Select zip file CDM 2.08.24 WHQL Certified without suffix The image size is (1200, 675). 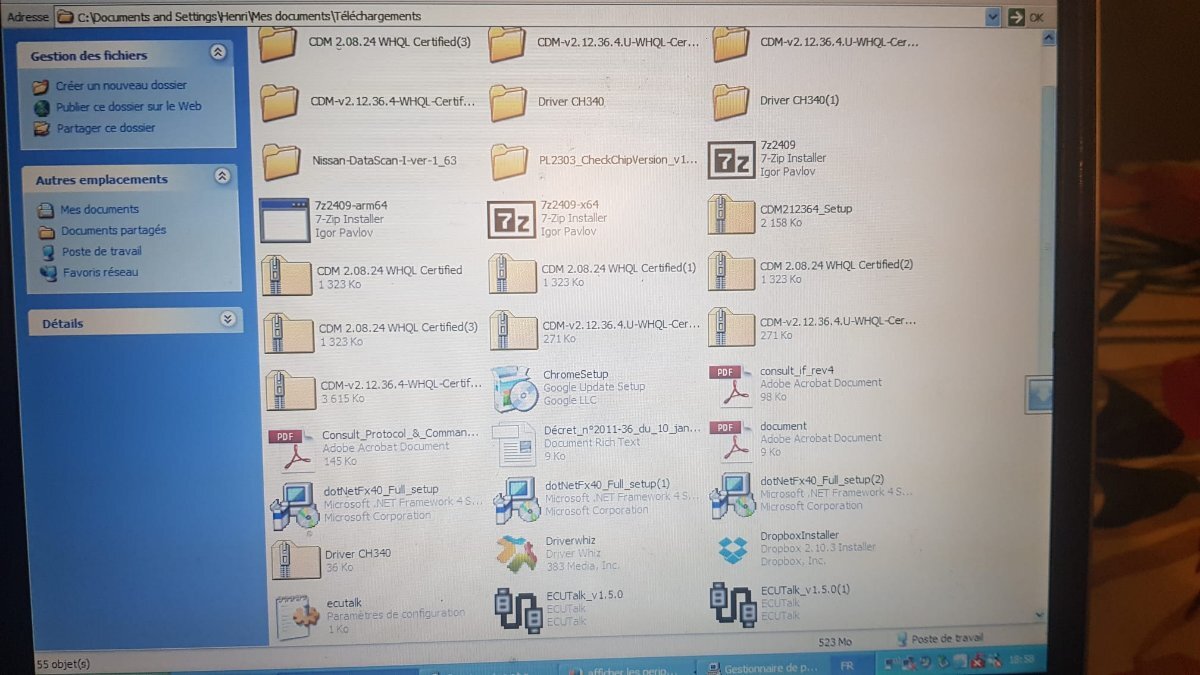tap(286, 276)
